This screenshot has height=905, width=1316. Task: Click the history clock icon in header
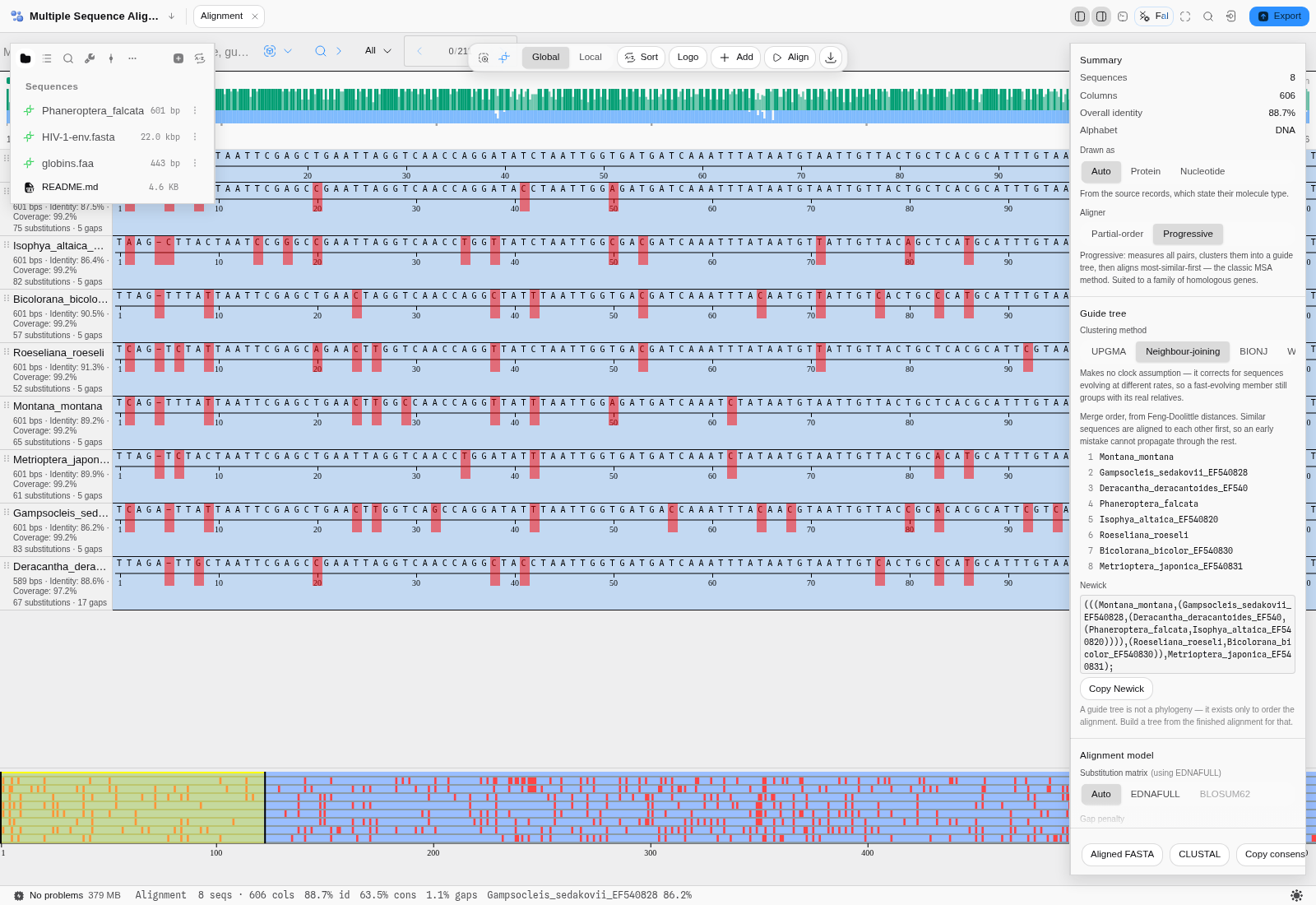(1123, 16)
